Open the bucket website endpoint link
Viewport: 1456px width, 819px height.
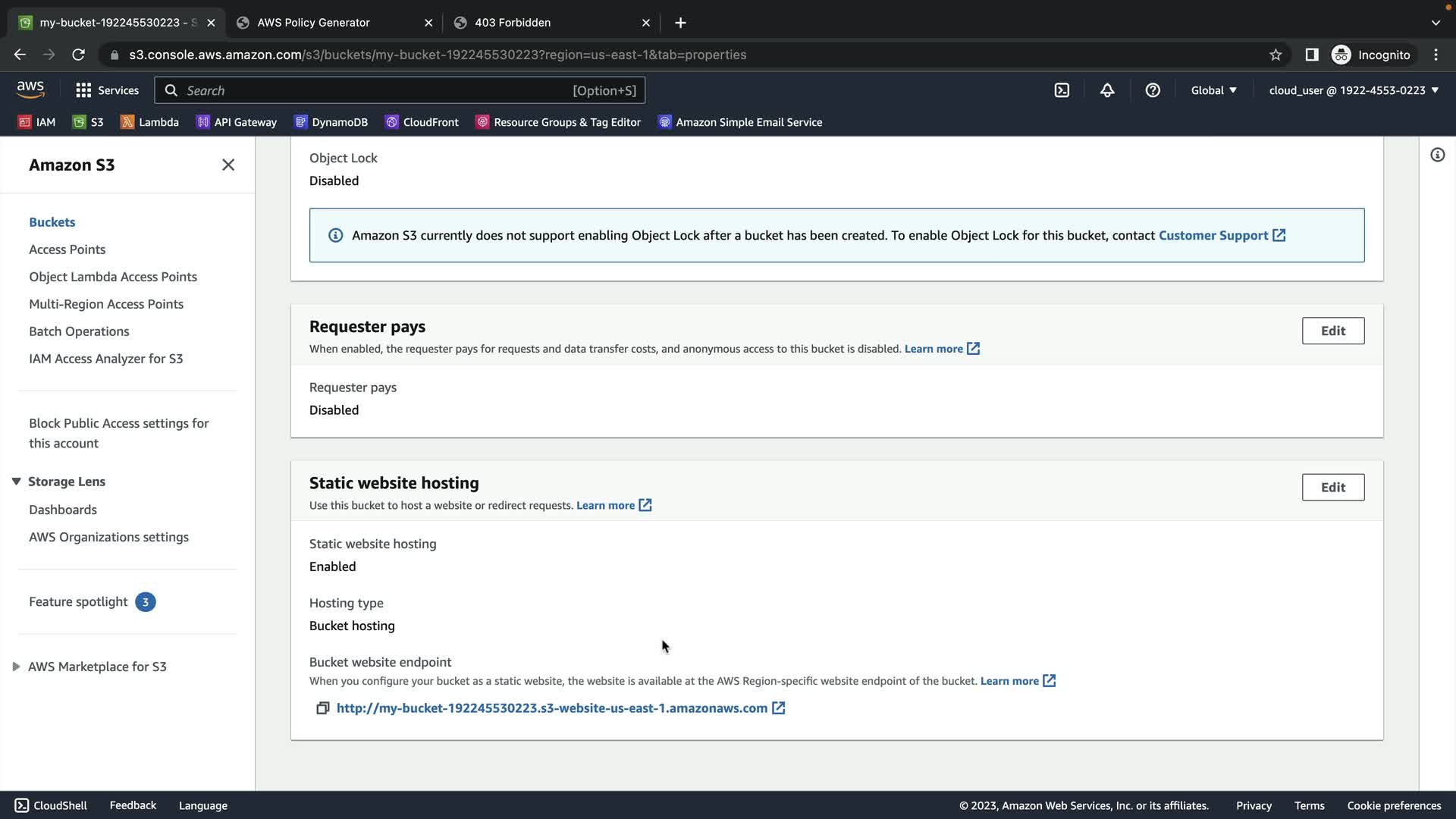(x=551, y=708)
